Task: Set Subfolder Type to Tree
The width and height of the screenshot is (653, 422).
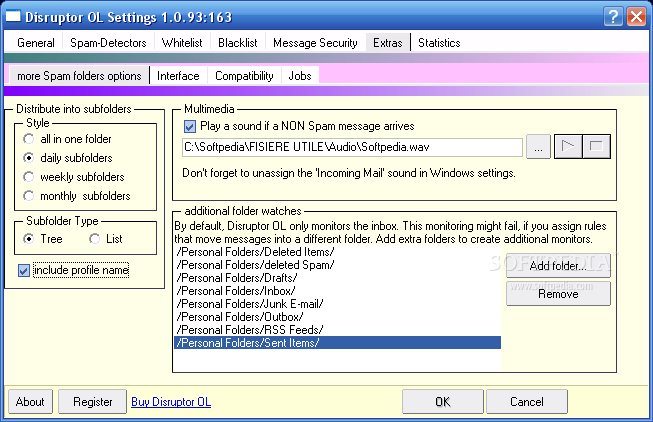Action: (43, 239)
